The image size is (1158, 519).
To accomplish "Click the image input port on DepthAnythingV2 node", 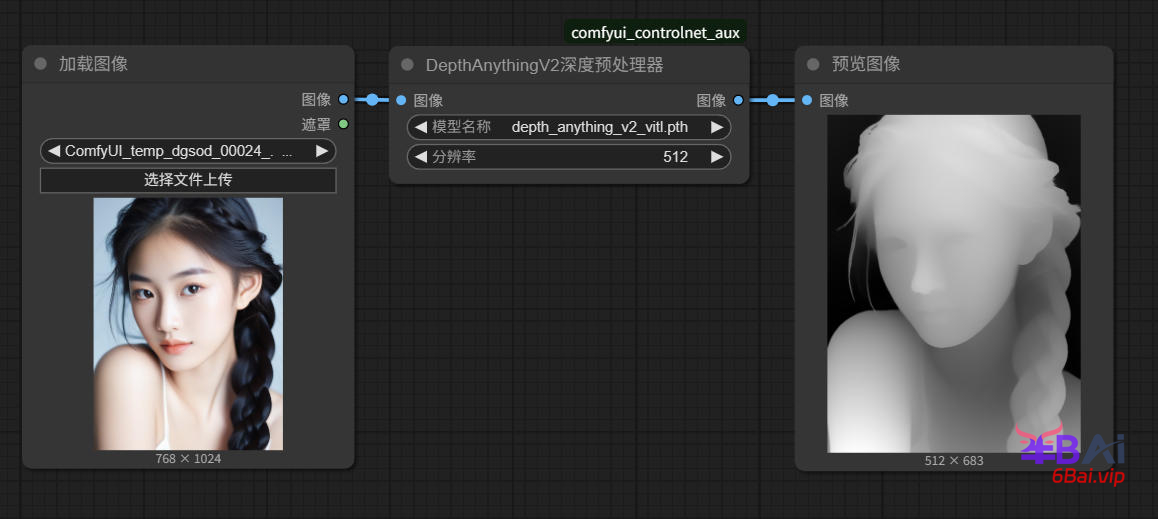I will [401, 100].
